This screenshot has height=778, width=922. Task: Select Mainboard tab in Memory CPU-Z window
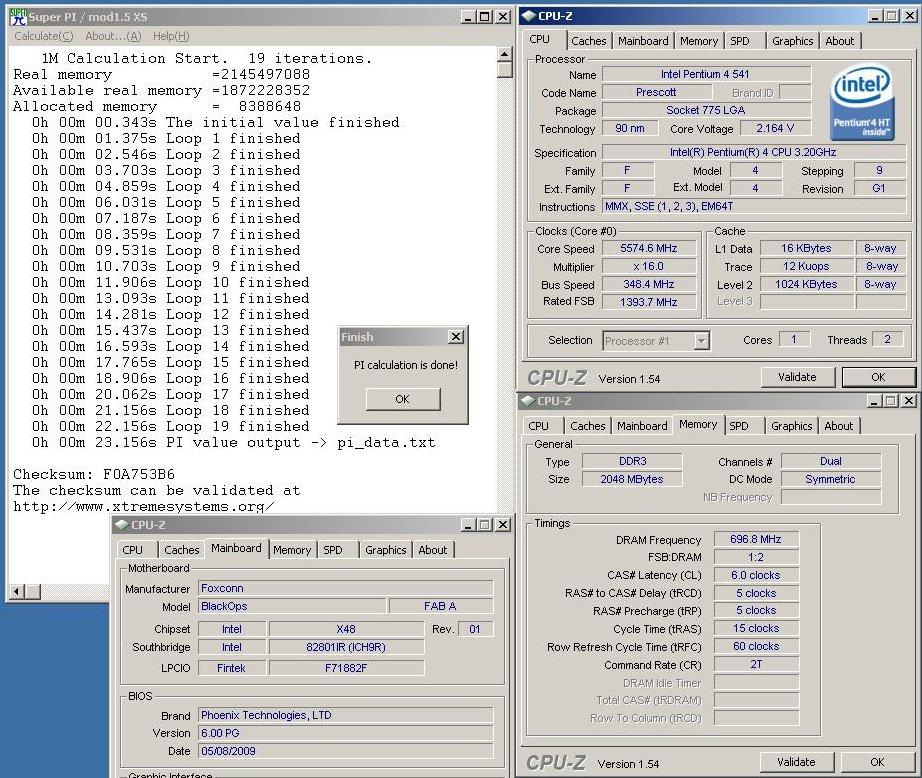pos(642,426)
